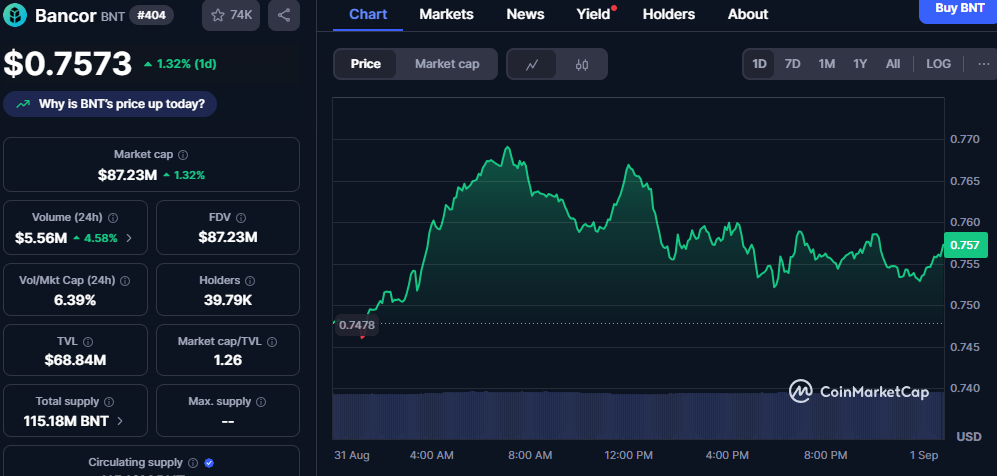997x476 pixels.
Task: Click the Bancor logo icon
Action: (x=17, y=16)
